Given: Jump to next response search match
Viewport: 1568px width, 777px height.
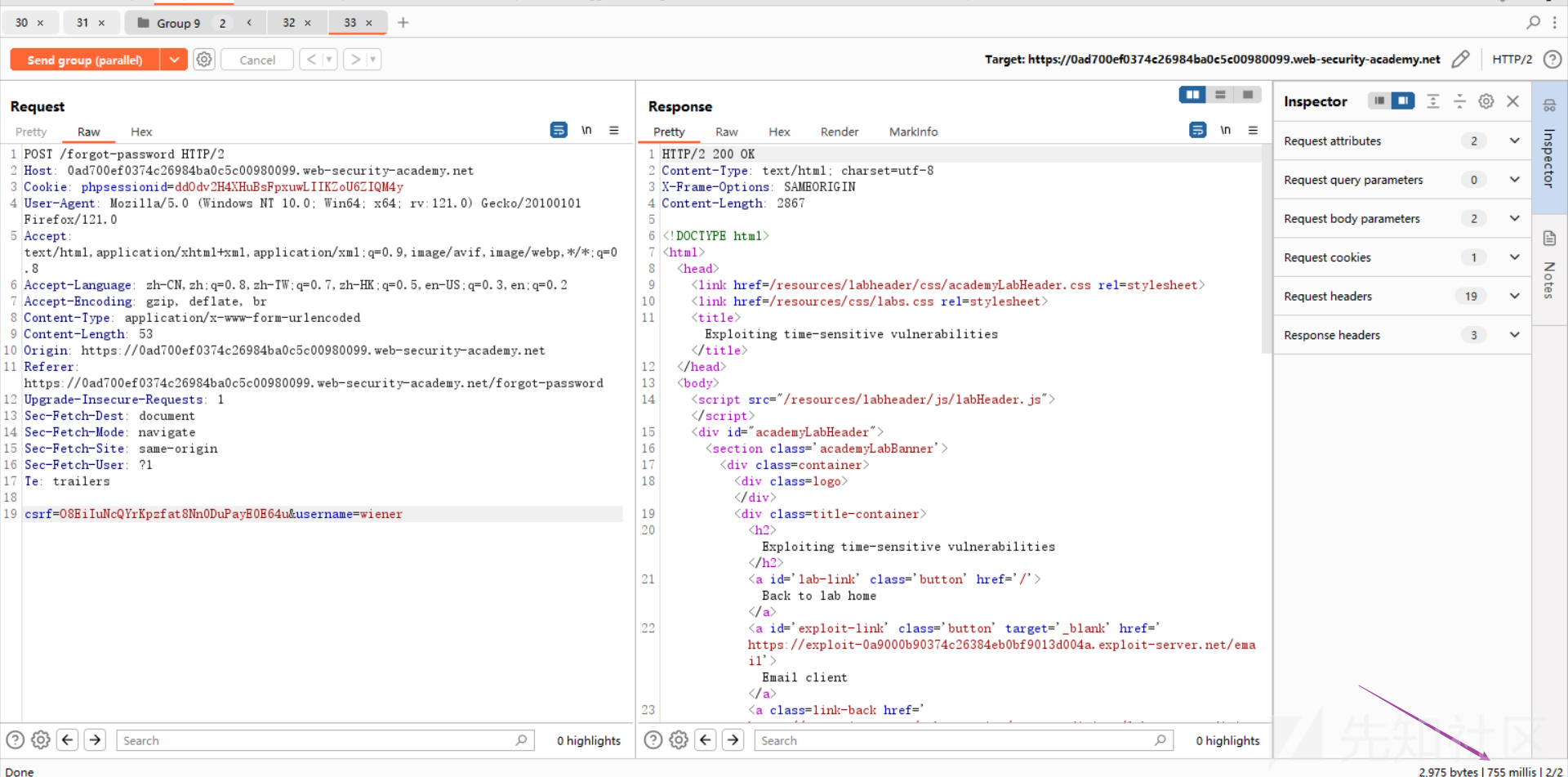Looking at the screenshot, I should point(734,740).
